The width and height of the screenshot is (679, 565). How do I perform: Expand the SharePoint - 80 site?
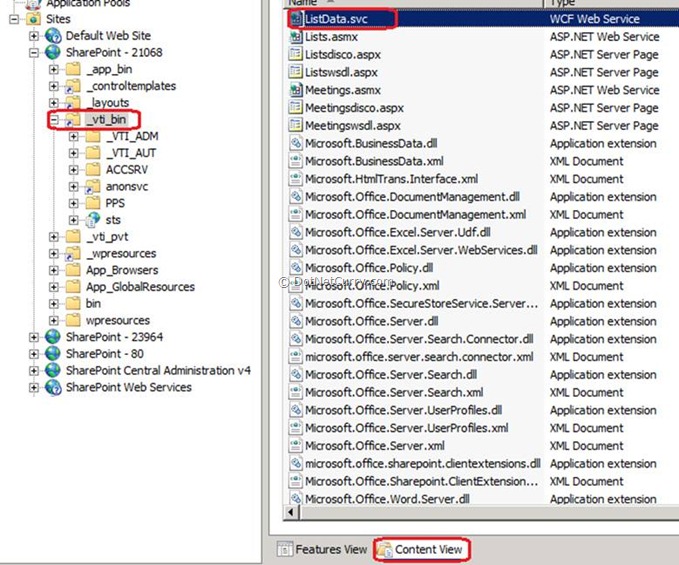[34, 354]
